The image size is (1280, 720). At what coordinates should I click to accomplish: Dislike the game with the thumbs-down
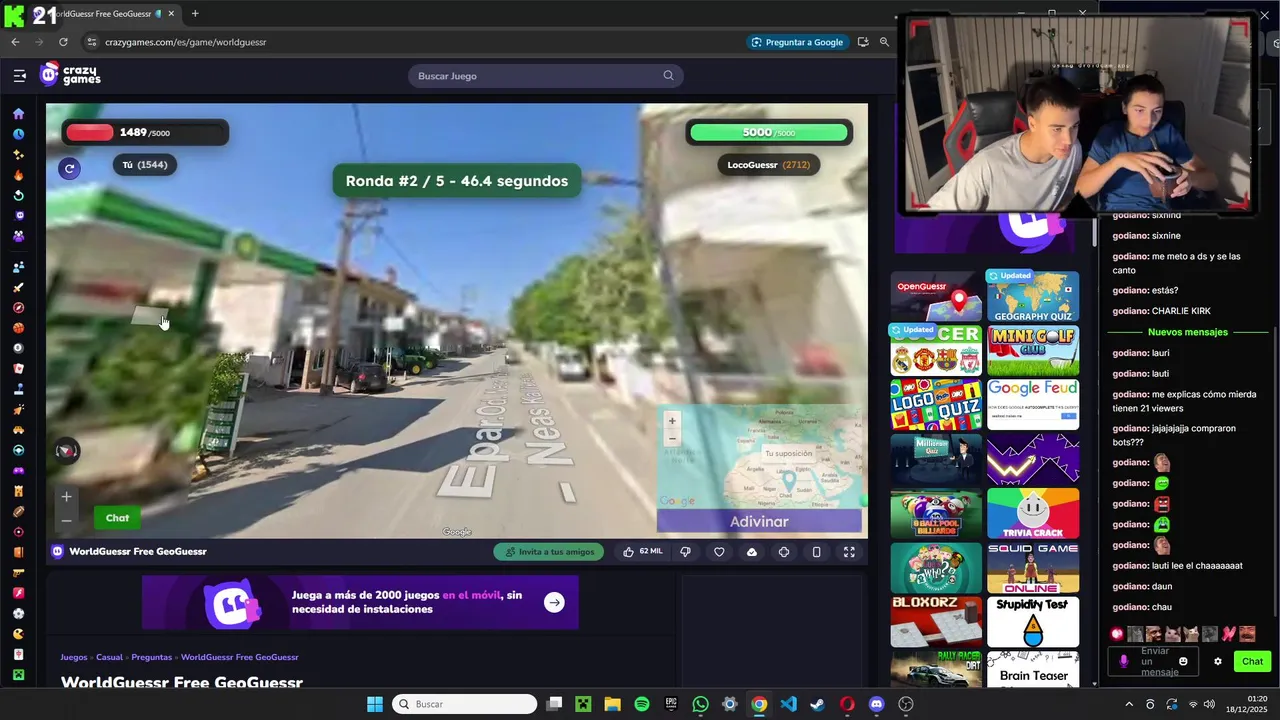(x=685, y=551)
